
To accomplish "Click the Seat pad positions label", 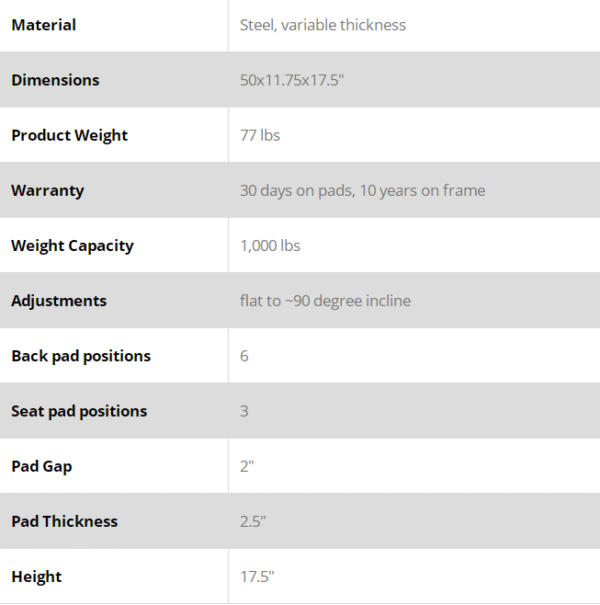I will point(79,411).
